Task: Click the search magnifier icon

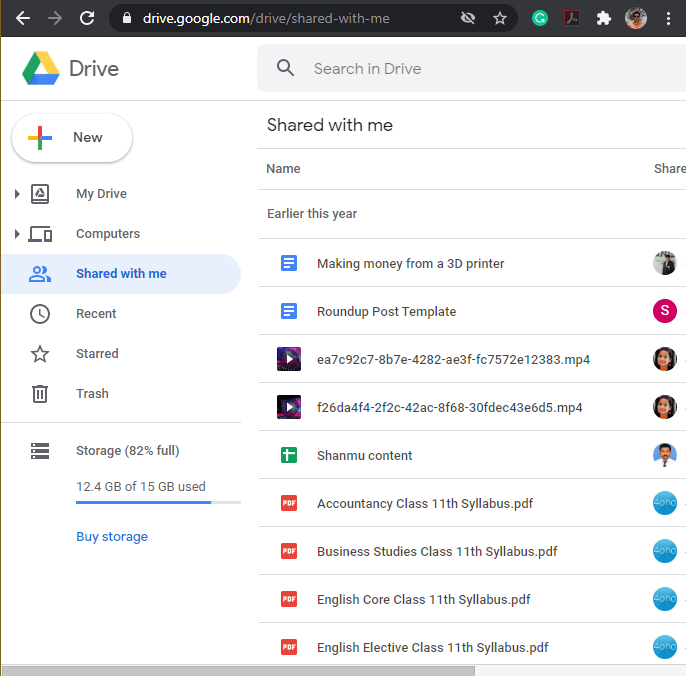Action: coord(285,68)
